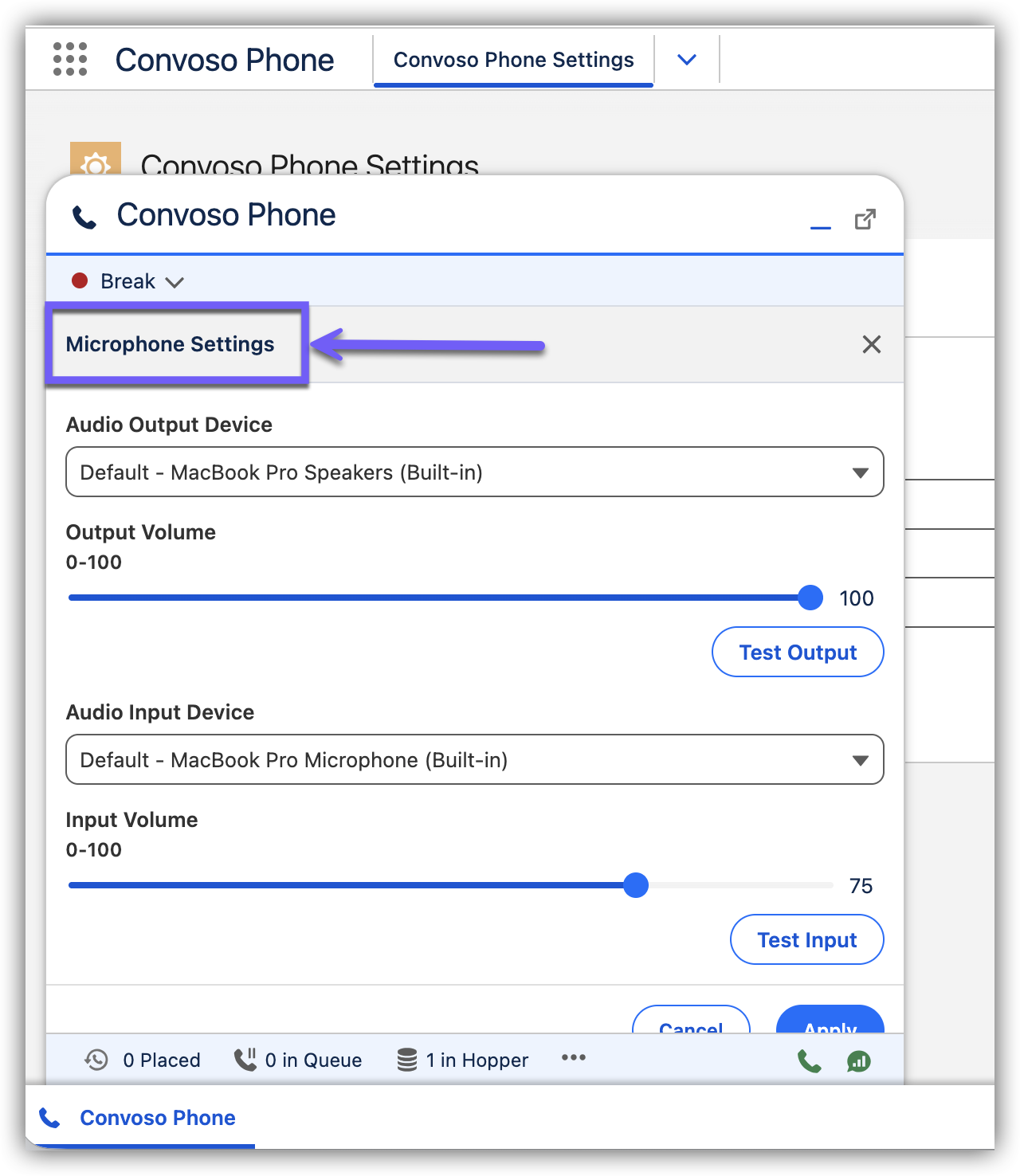Open the green stats chart icon

click(858, 1061)
